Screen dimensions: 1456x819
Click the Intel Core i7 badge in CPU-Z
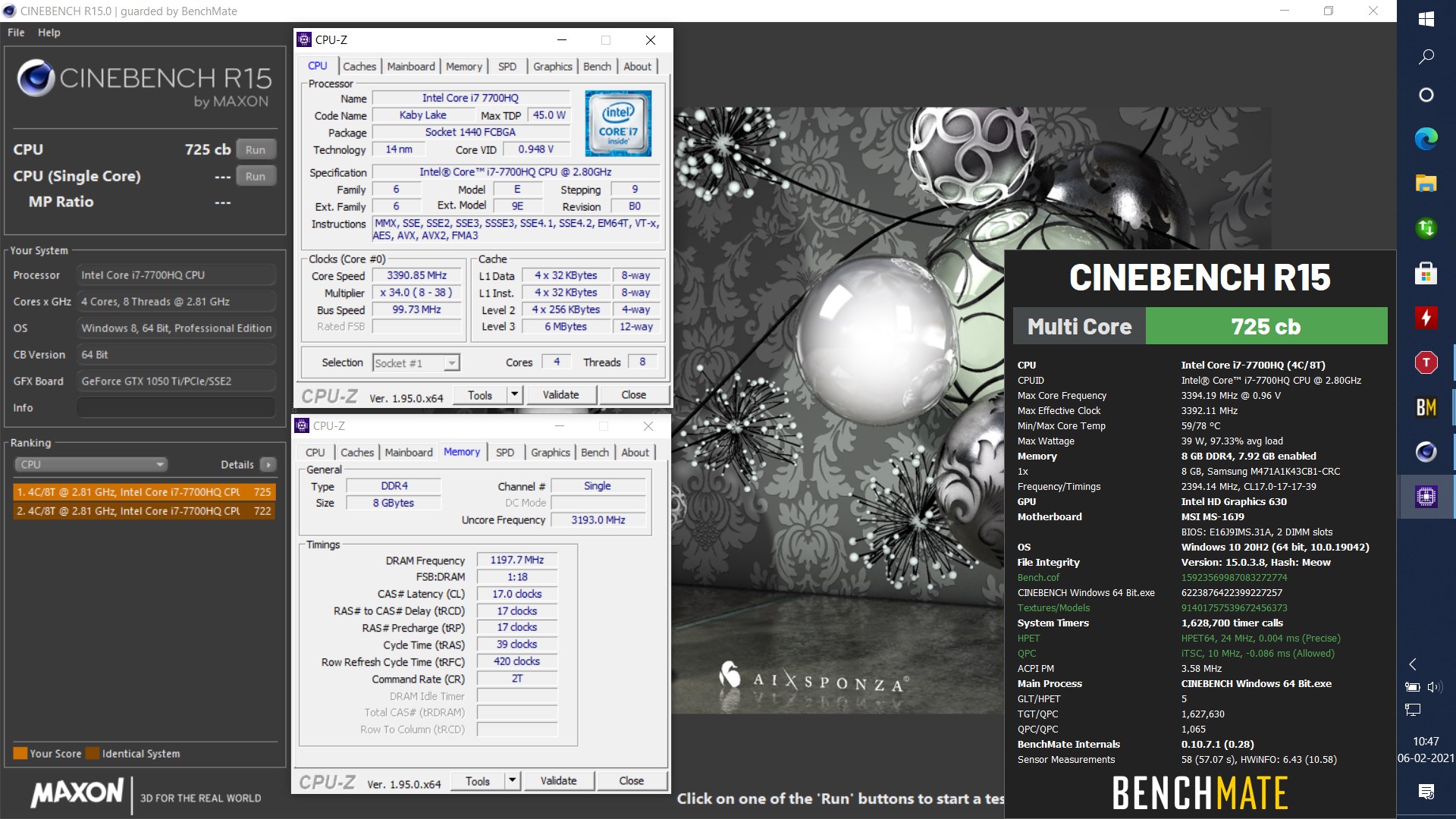click(x=618, y=123)
